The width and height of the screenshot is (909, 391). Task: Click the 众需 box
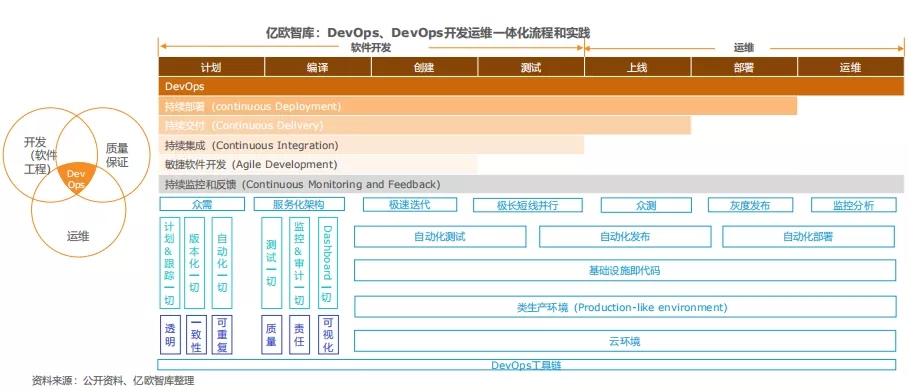[x=202, y=204]
